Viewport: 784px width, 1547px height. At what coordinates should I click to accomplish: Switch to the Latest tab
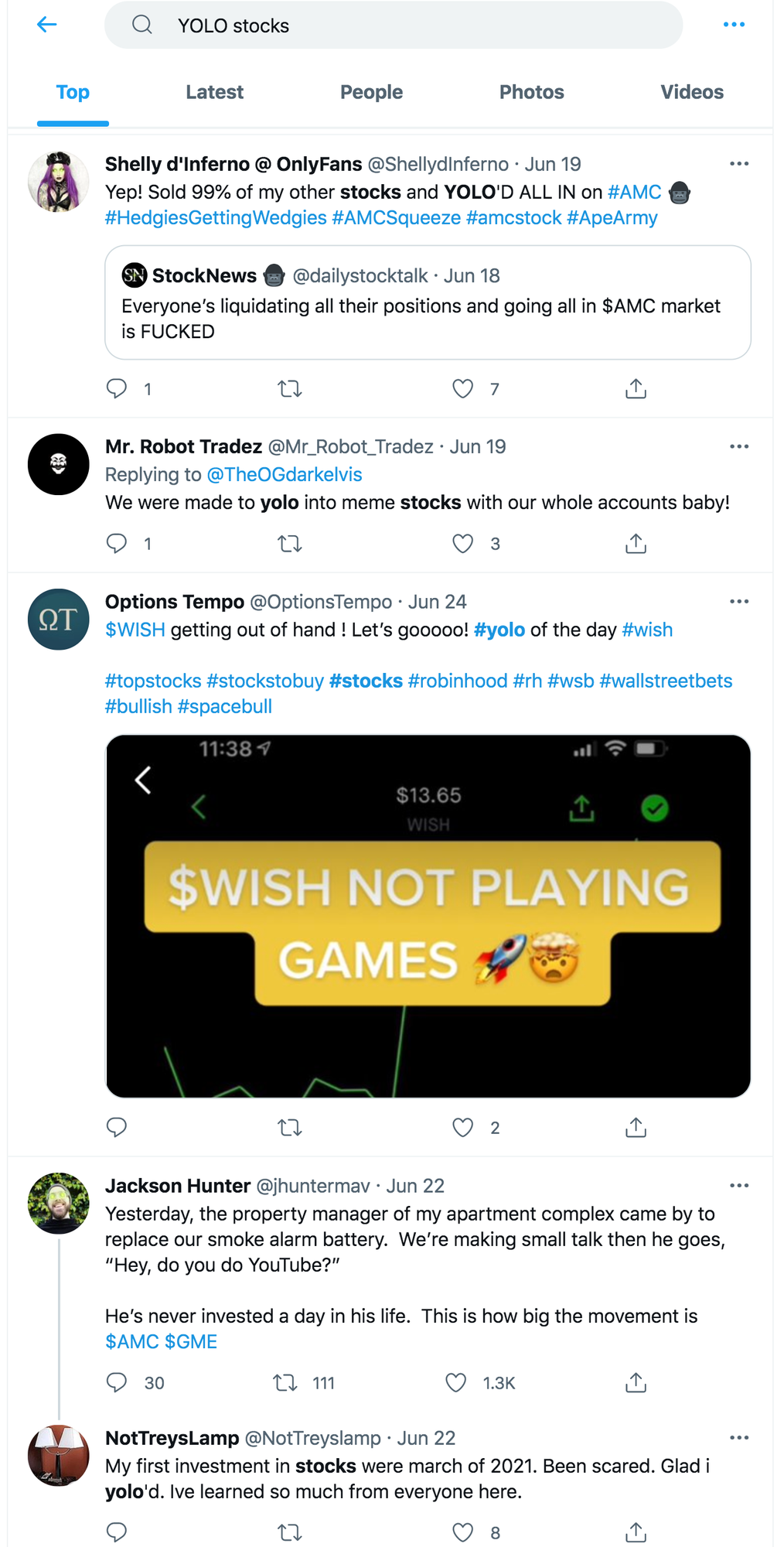coord(214,92)
